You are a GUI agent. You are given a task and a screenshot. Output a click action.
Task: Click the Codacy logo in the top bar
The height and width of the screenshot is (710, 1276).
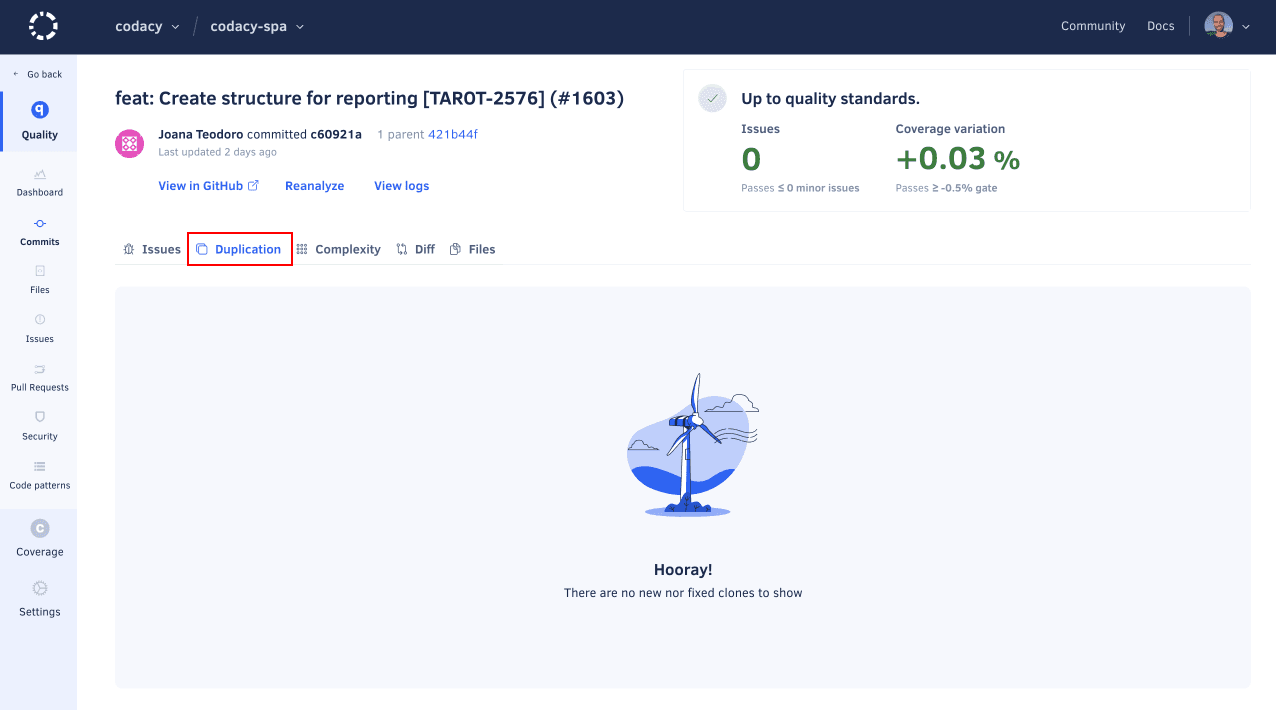coord(42,26)
